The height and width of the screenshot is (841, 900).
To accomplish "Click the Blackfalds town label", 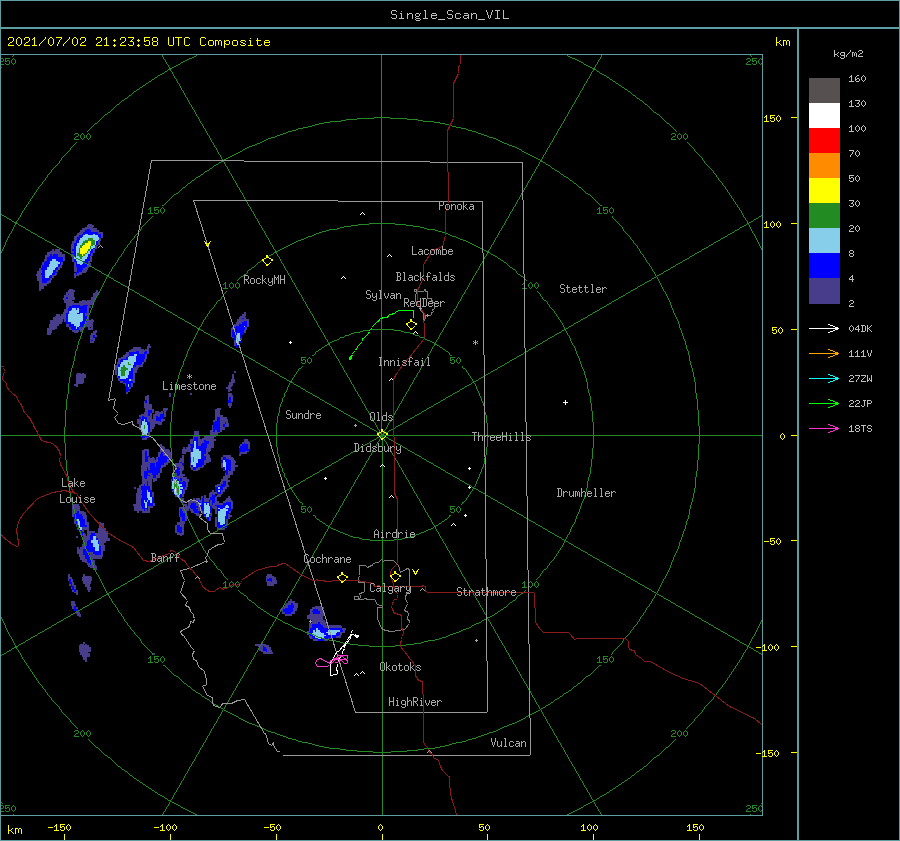I will [x=425, y=277].
